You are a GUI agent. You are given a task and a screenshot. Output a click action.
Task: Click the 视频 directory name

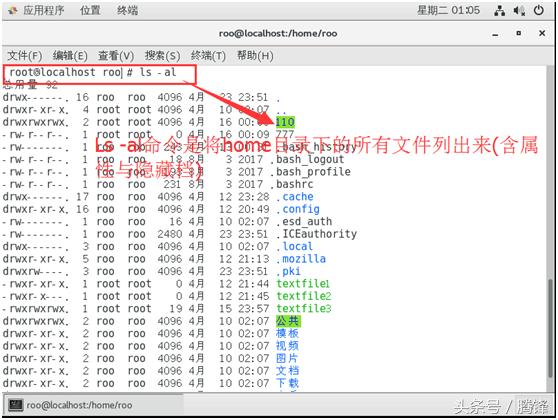click(288, 346)
